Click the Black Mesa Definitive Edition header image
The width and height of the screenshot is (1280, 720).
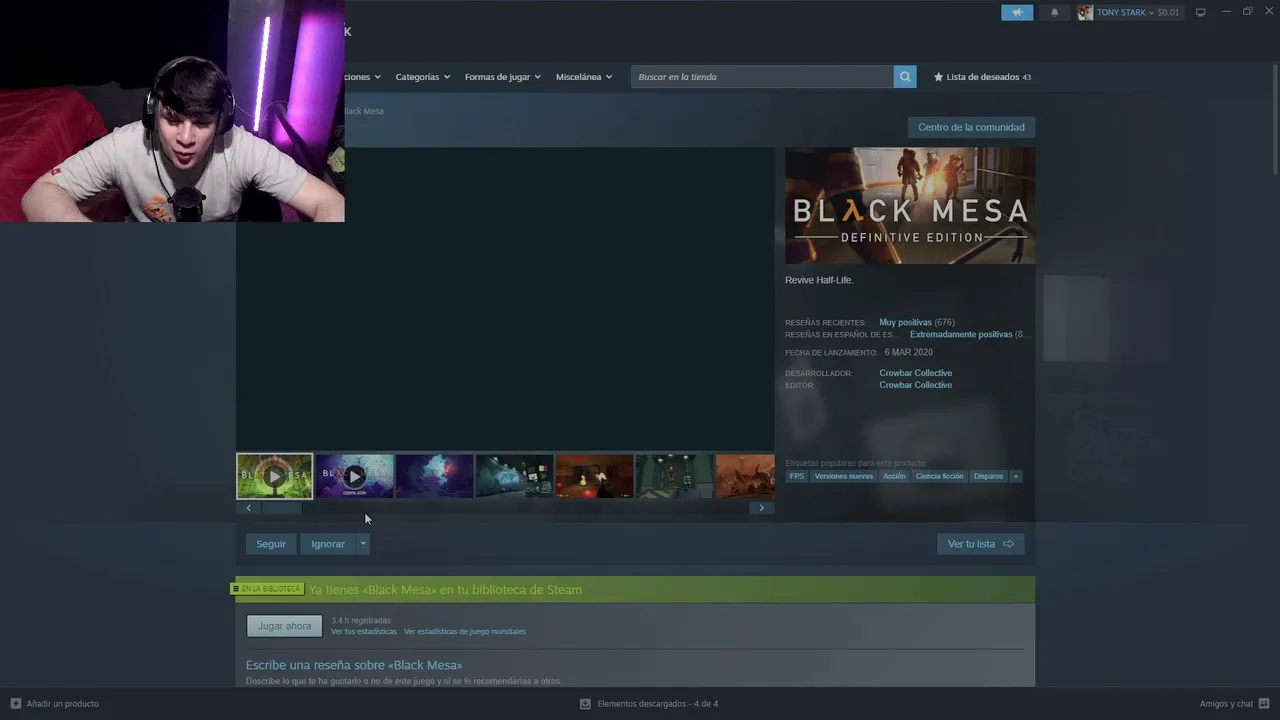click(x=910, y=206)
